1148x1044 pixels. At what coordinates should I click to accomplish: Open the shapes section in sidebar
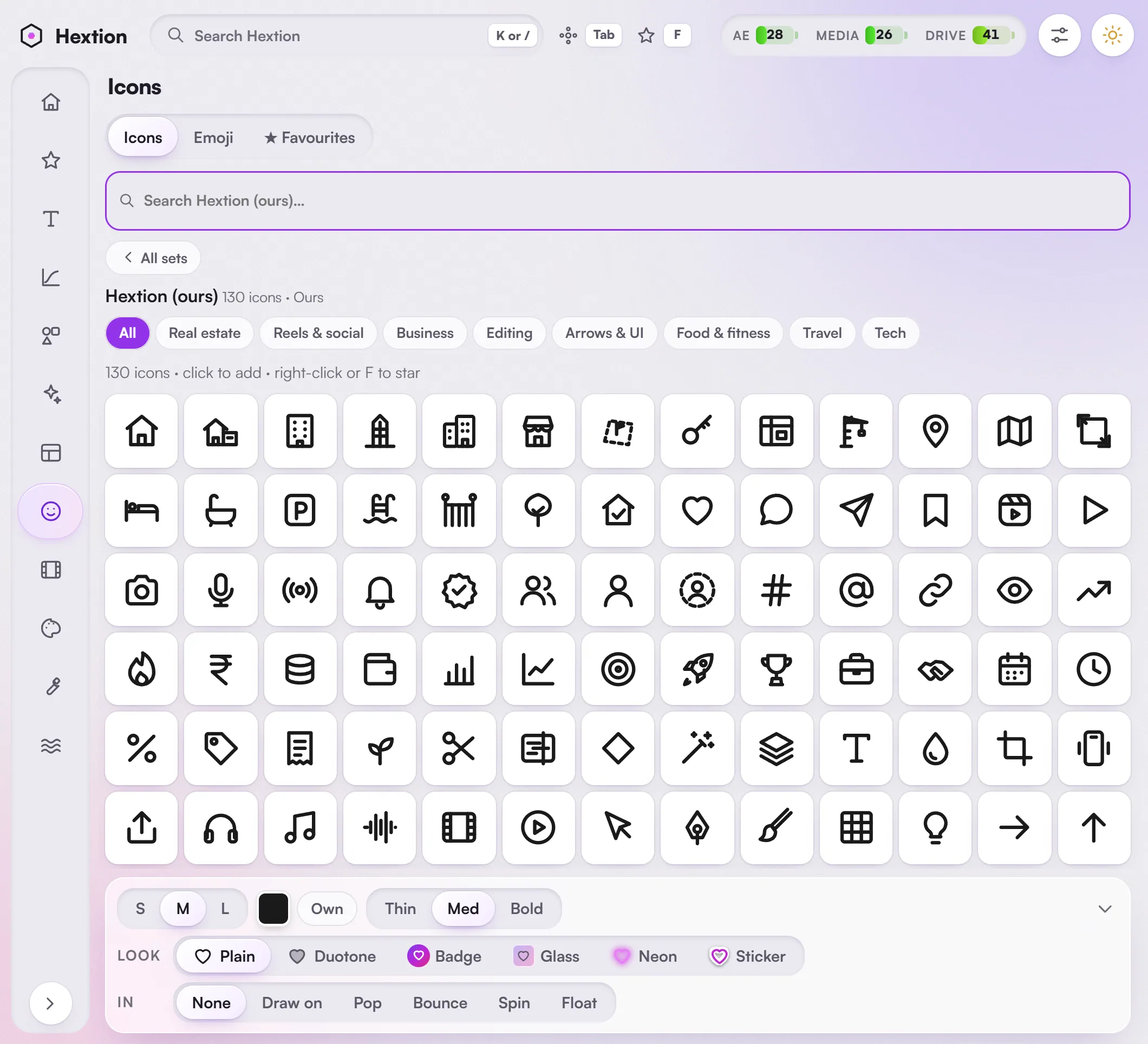tap(51, 336)
